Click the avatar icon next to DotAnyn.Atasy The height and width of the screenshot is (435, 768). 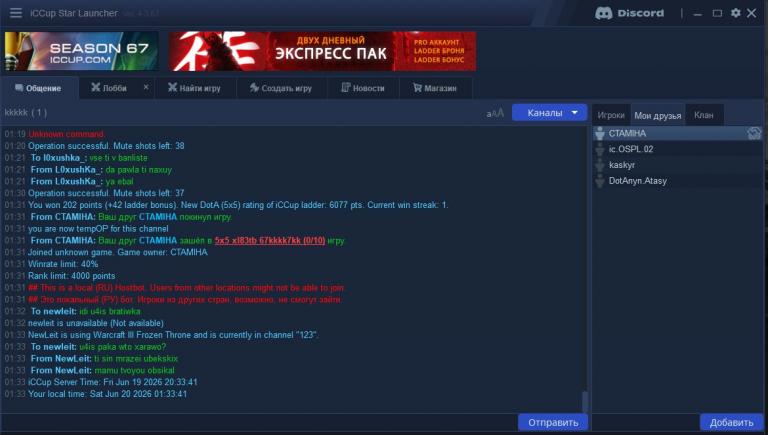tap(600, 181)
